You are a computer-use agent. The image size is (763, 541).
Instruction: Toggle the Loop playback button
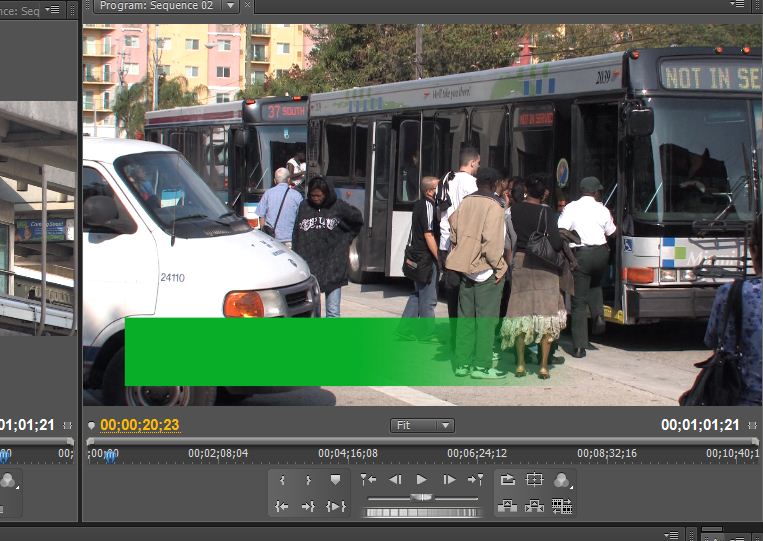click(508, 480)
